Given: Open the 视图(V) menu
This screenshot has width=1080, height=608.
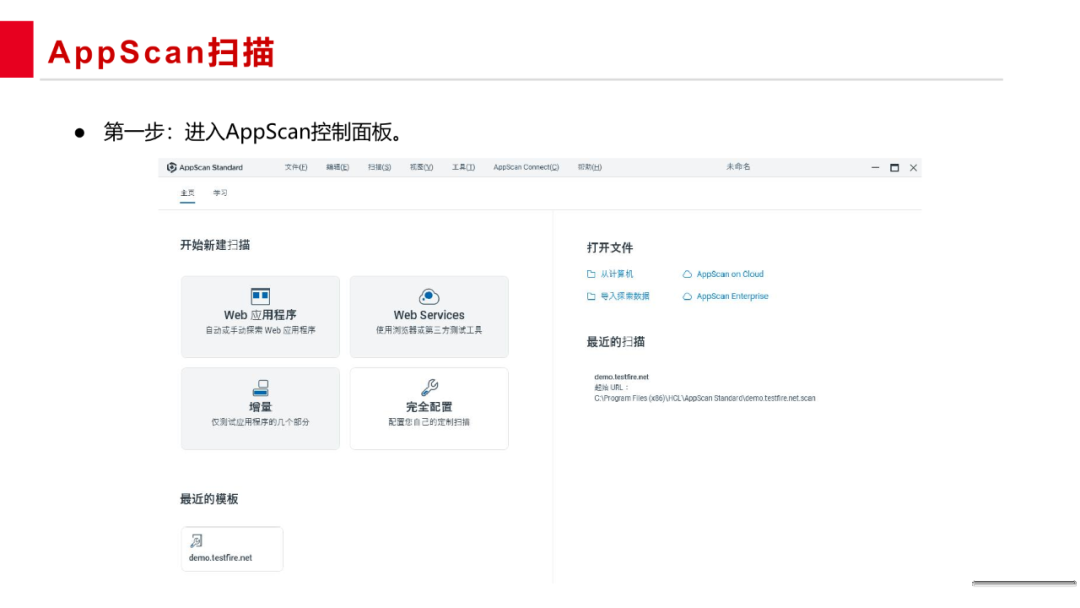Looking at the screenshot, I should point(422,167).
